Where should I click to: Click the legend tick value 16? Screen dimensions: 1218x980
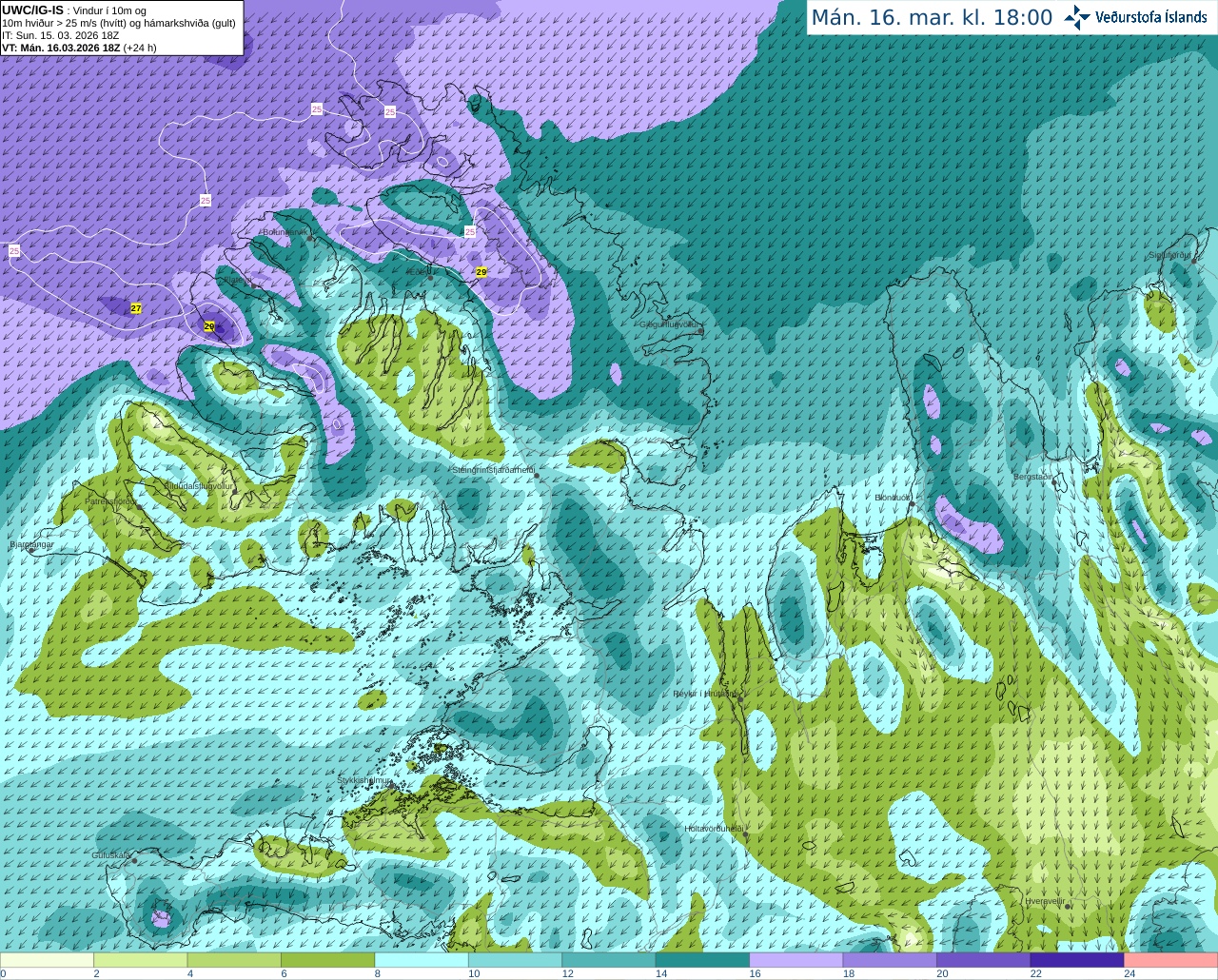pyautogui.click(x=755, y=973)
